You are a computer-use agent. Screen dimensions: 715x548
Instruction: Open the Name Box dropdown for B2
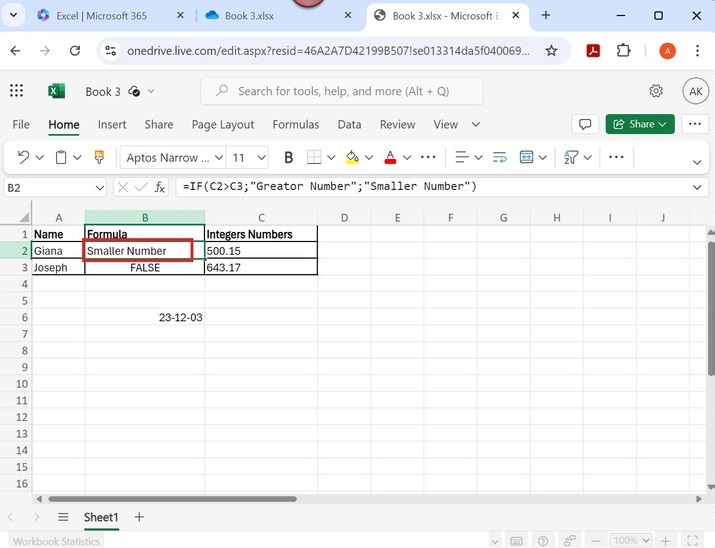(99, 188)
